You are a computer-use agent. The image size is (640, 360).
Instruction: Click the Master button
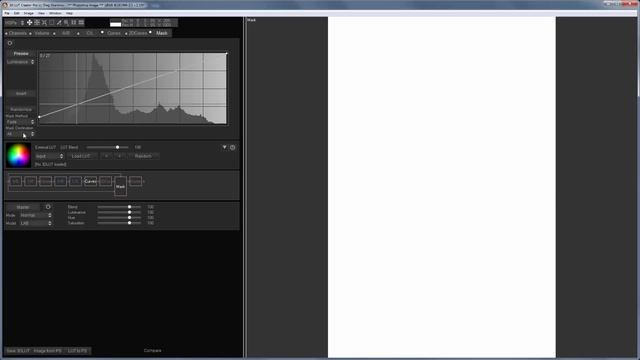click(x=23, y=207)
